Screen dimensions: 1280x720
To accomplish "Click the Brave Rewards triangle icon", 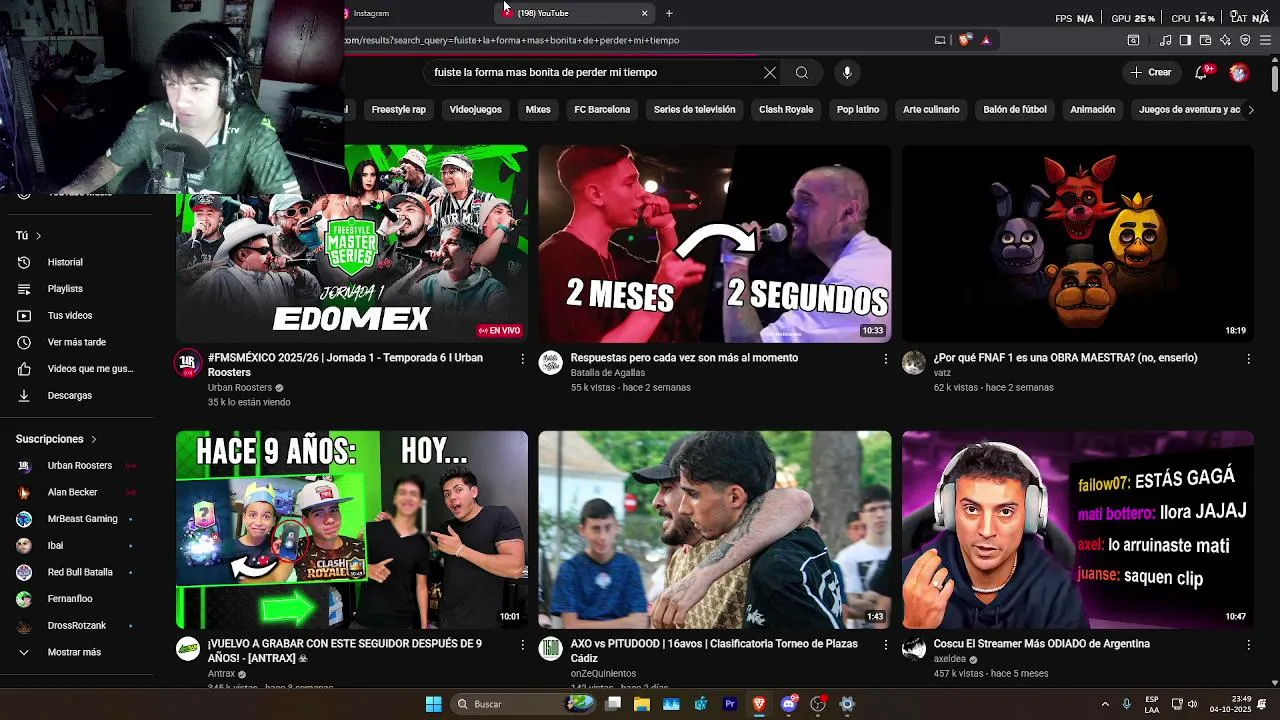I will [x=986, y=40].
